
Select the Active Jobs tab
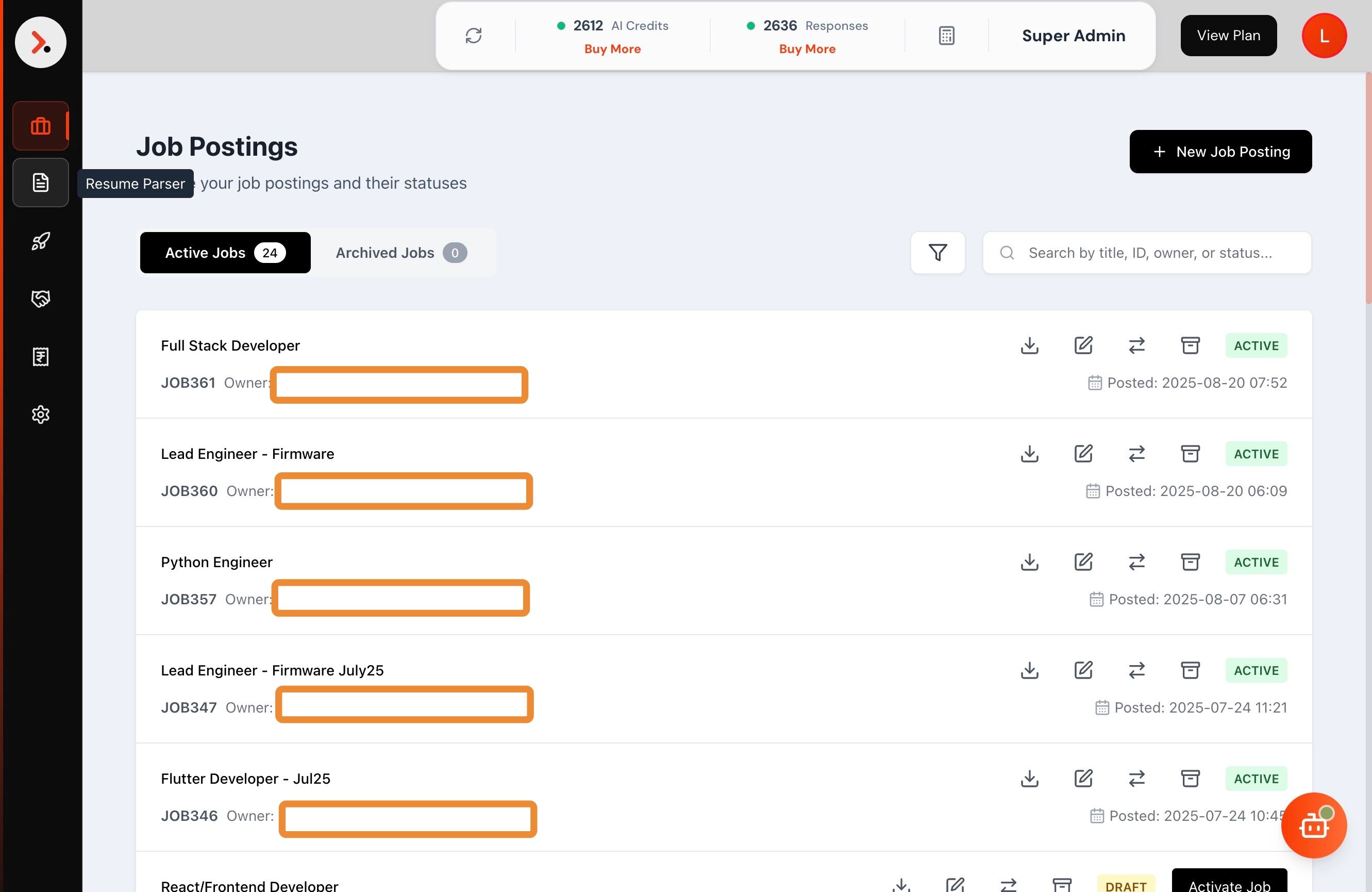pos(225,253)
